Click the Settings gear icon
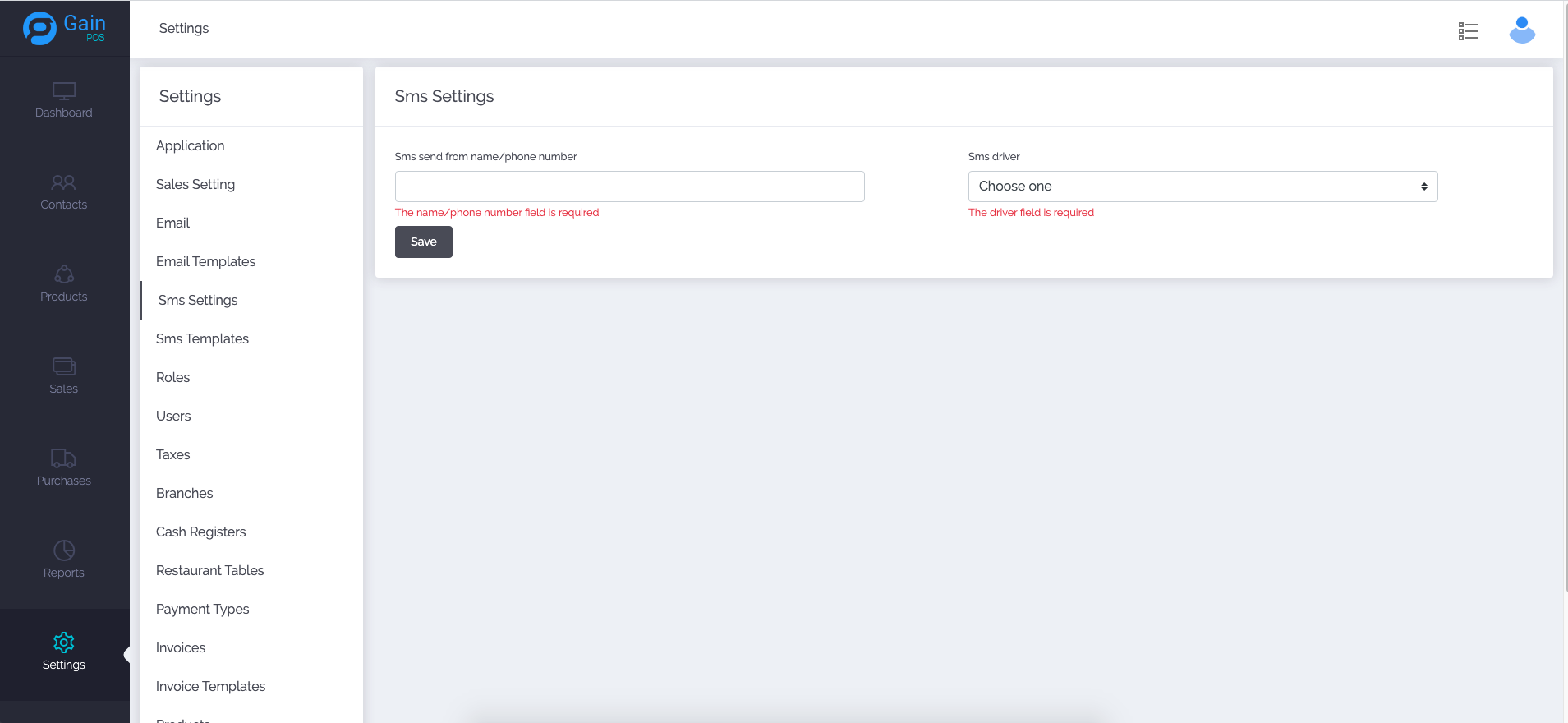Viewport: 1568px width, 723px height. point(64,642)
